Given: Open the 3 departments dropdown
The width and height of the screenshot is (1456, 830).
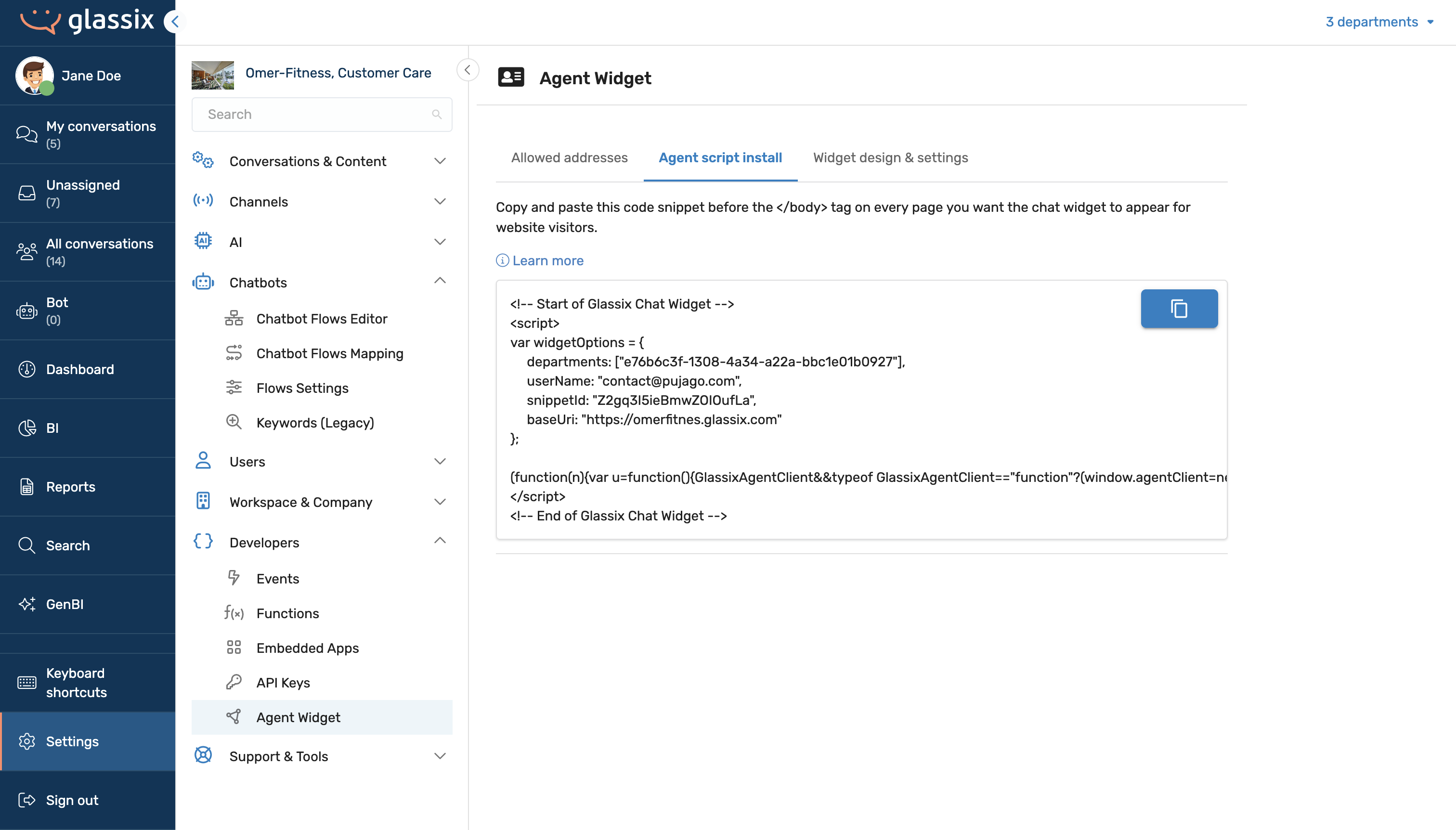Looking at the screenshot, I should 1379,22.
